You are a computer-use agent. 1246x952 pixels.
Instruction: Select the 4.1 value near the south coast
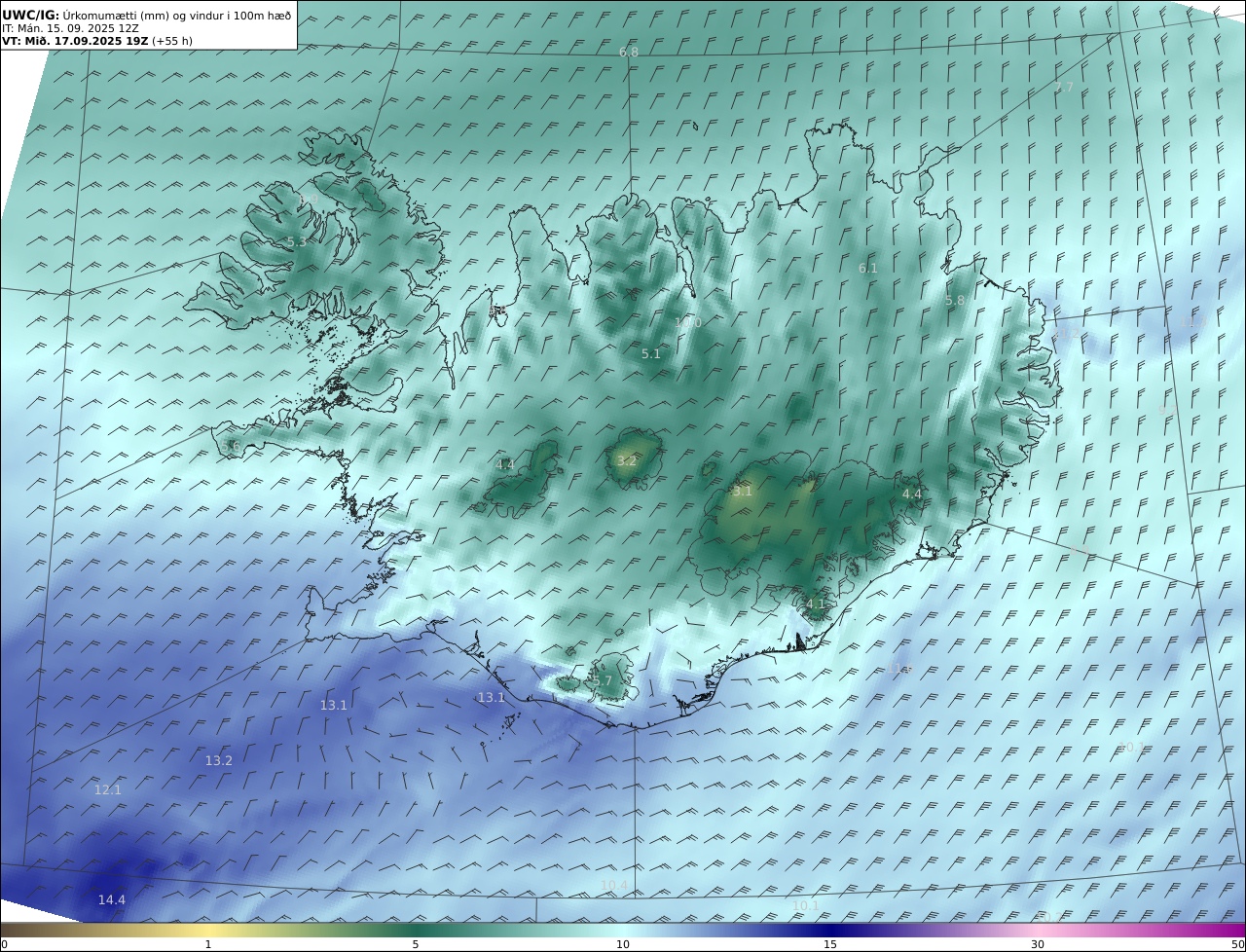[815, 604]
